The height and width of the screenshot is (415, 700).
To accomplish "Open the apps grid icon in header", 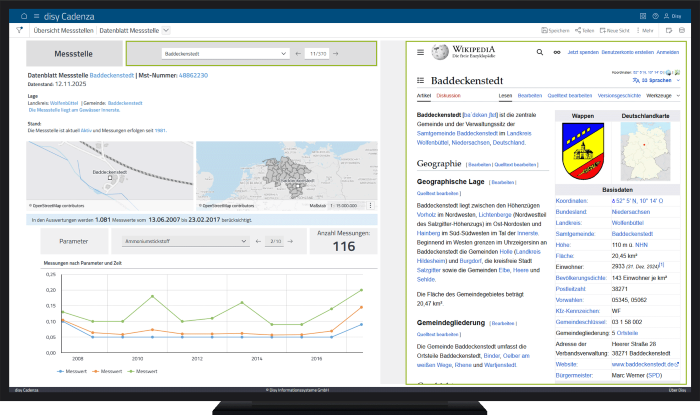I will (643, 16).
